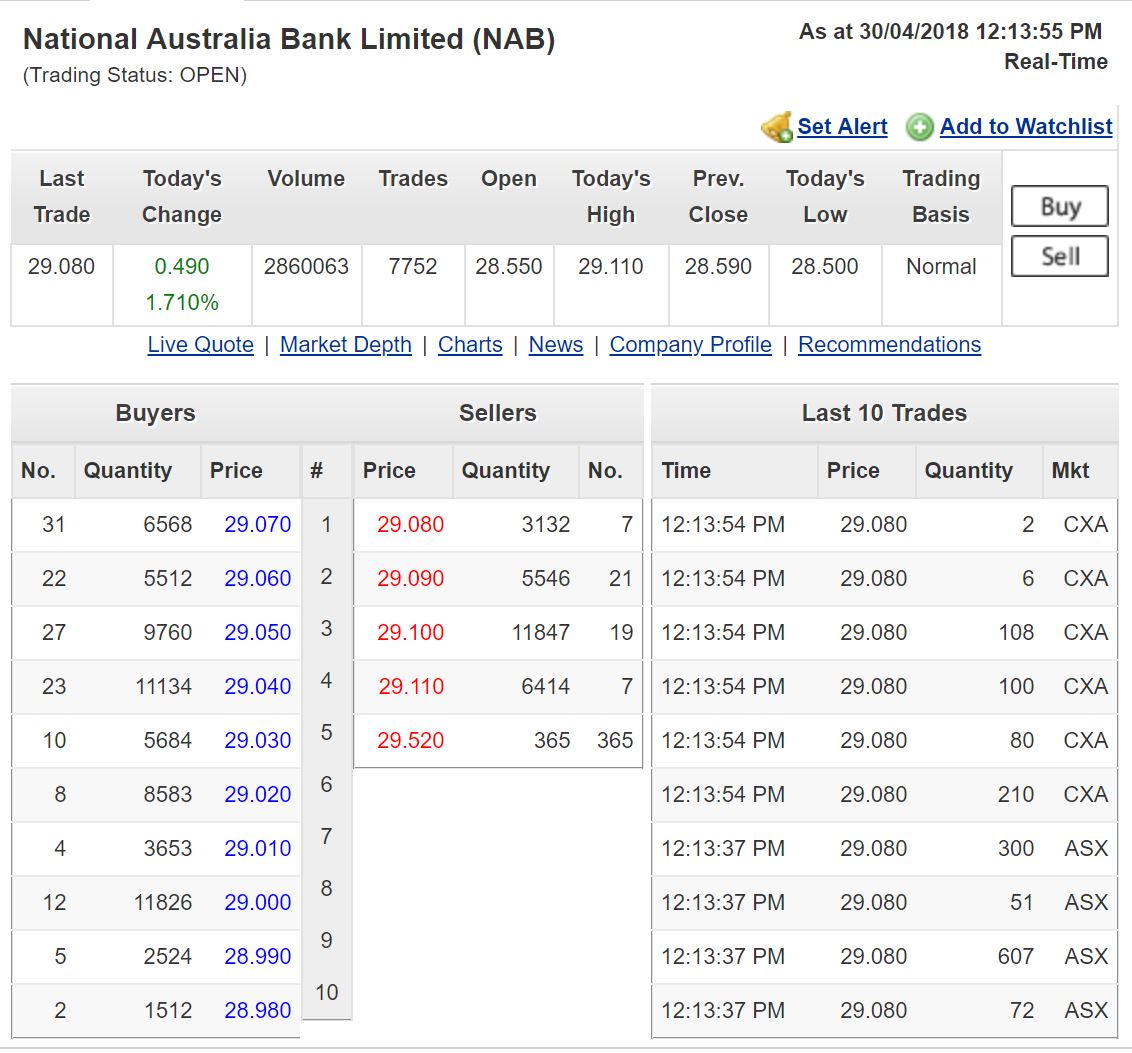Open the Set Alert link
Screen dimensions: 1132x1053
(x=842, y=126)
